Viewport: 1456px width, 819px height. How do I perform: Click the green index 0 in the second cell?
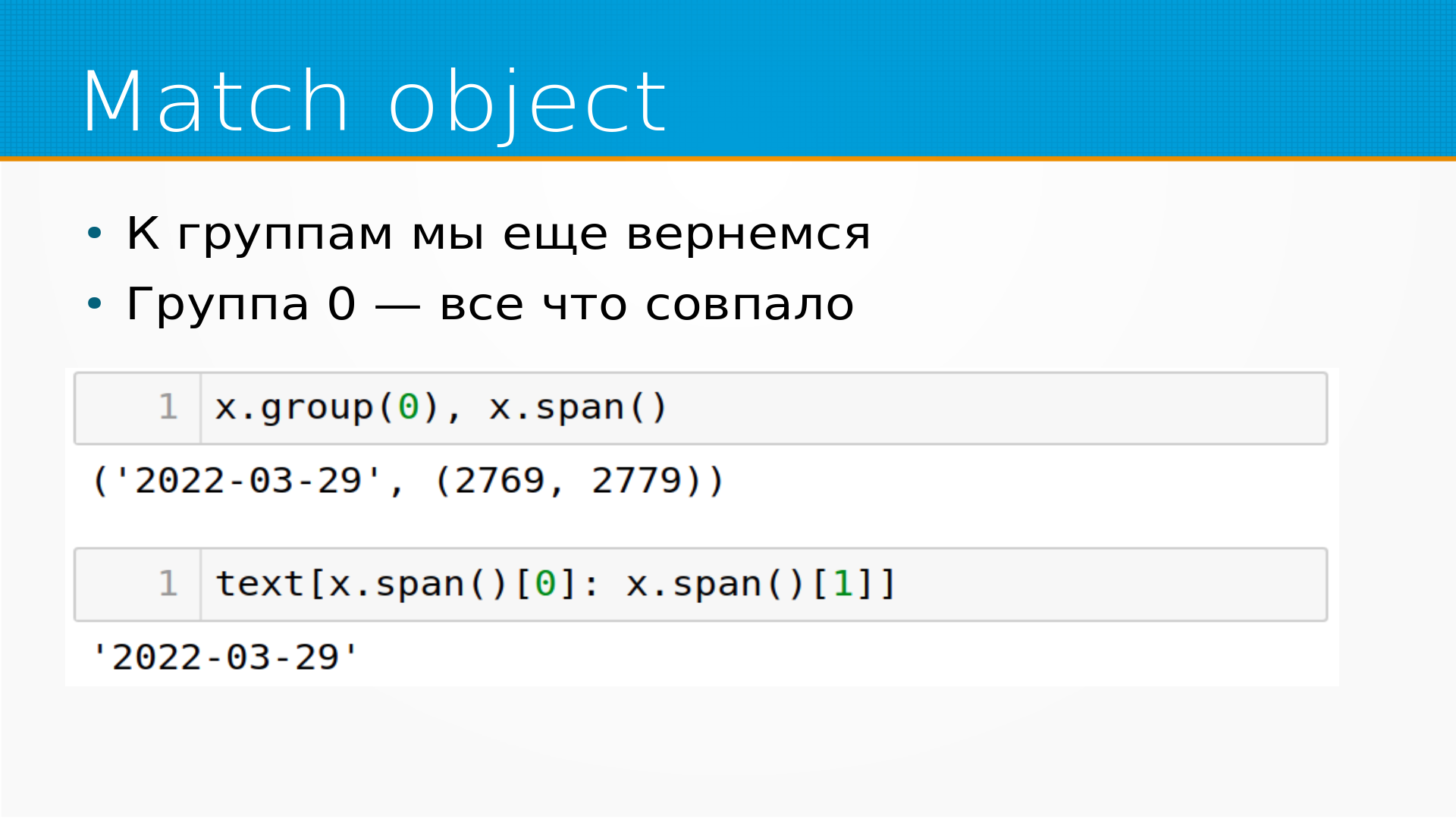pyautogui.click(x=545, y=584)
